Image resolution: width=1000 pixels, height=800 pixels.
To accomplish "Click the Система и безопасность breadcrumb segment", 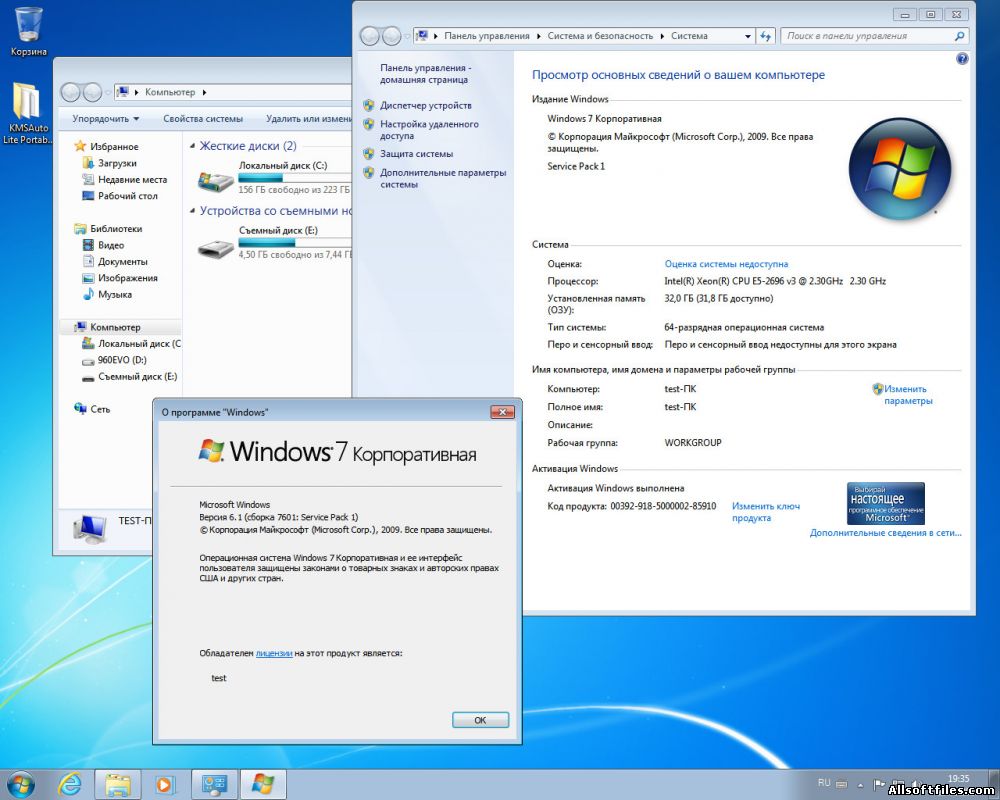I will [x=600, y=36].
